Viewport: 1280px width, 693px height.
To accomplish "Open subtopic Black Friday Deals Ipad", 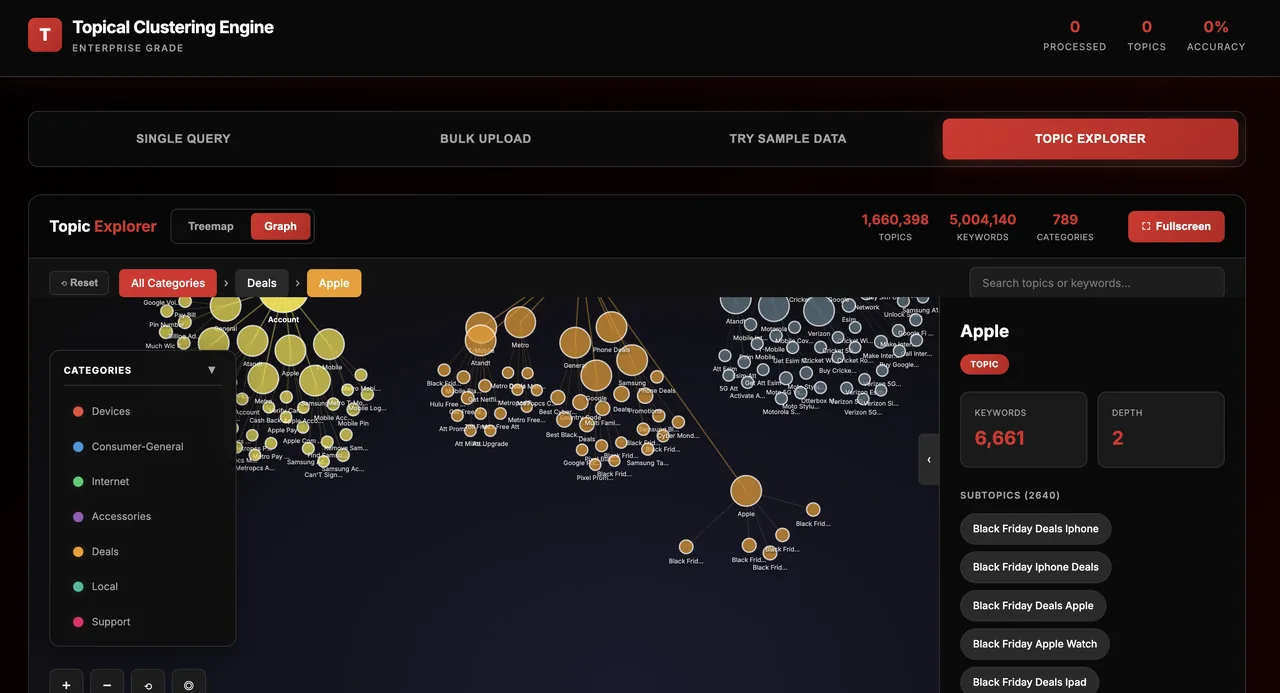I will [x=1029, y=682].
